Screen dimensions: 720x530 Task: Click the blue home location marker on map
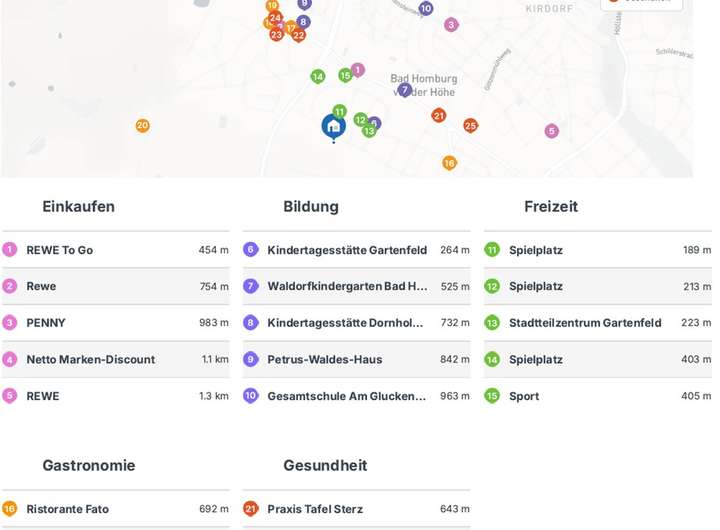333,127
